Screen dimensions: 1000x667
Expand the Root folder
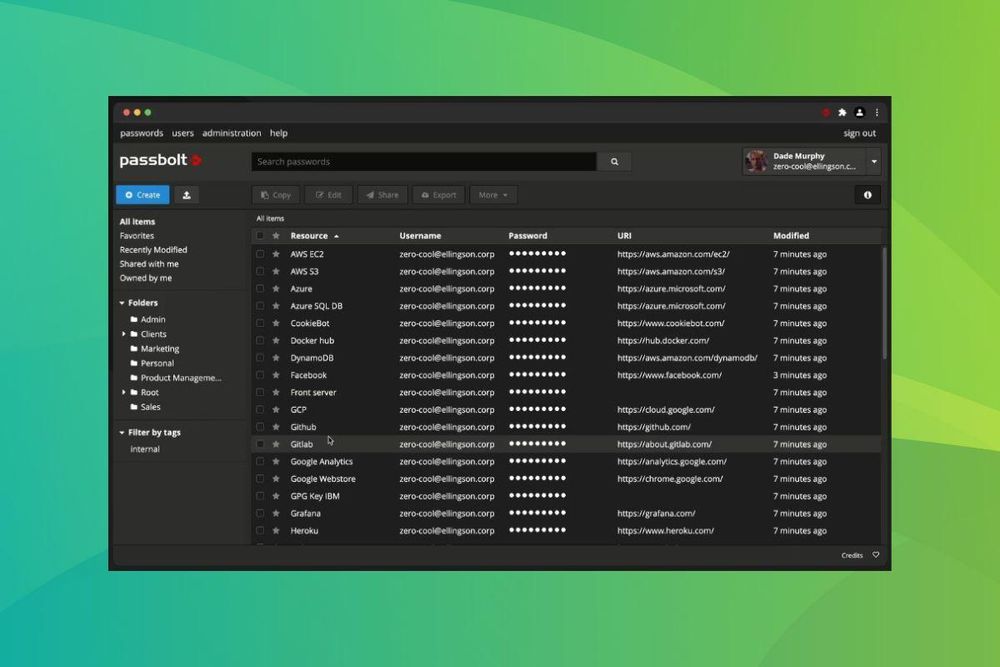tap(121, 392)
